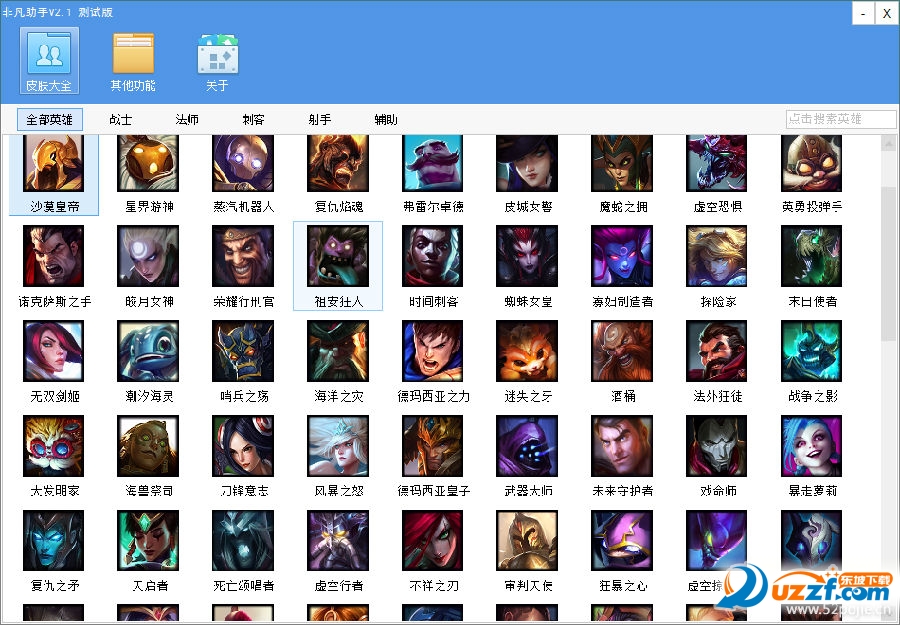This screenshot has width=900, height=625.
Task: Select the 法外狂徒 hero icon
Action: click(x=717, y=351)
